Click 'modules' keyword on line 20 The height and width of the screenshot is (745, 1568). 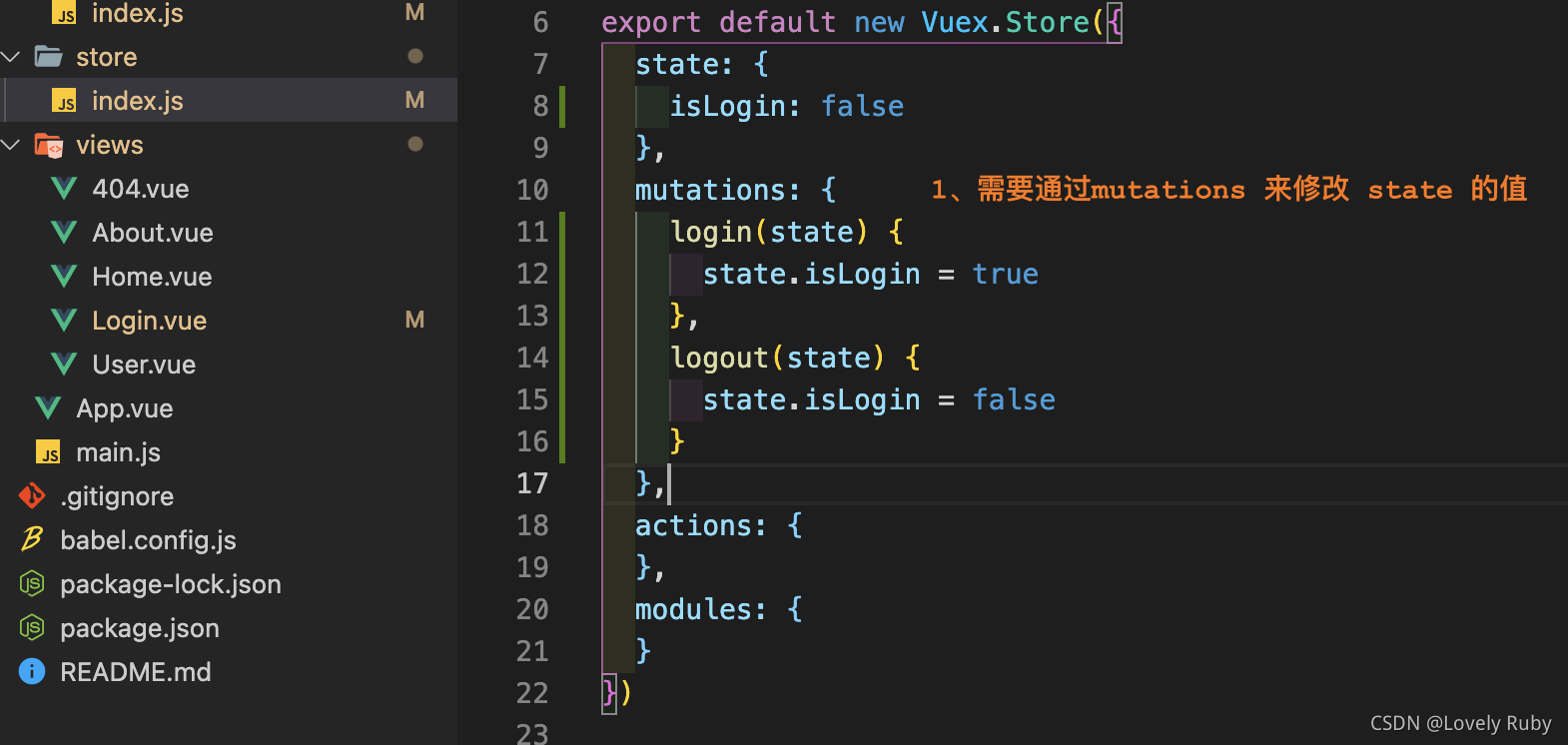coord(693,609)
